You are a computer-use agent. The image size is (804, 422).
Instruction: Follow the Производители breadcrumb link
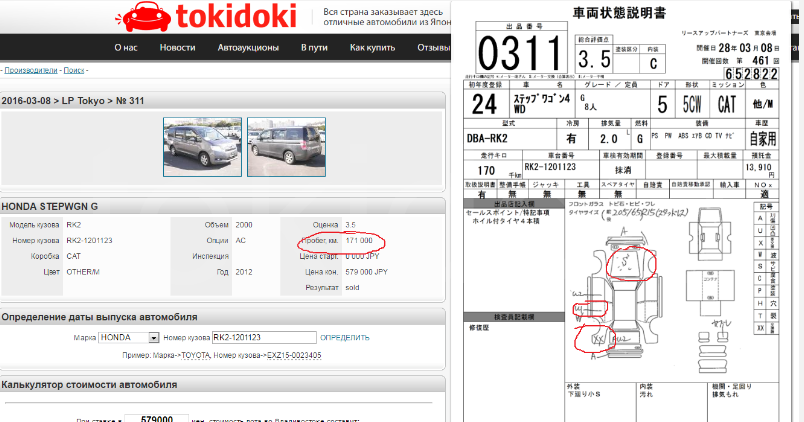click(31, 70)
